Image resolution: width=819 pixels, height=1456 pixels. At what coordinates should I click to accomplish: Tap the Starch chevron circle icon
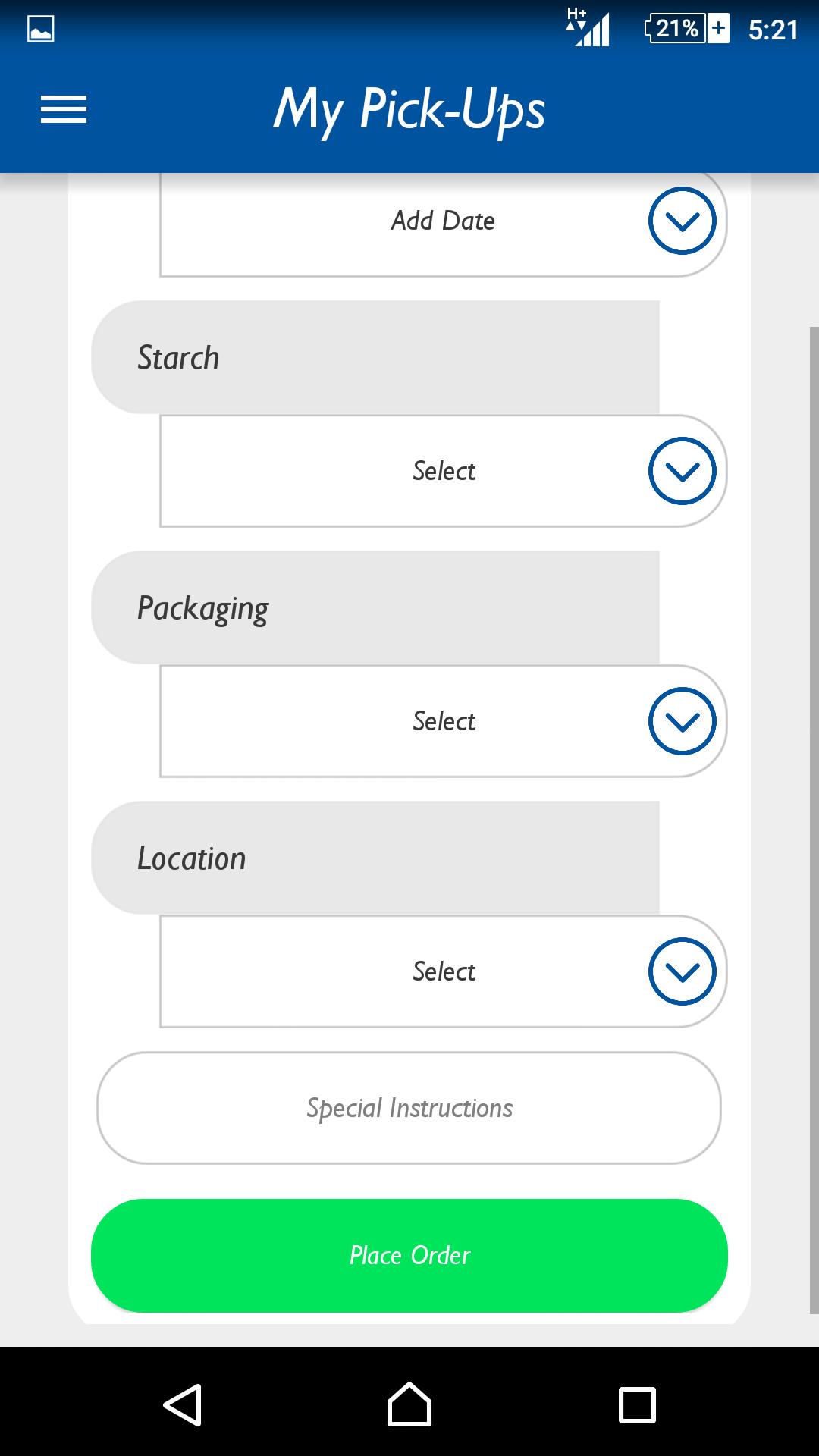(x=682, y=471)
